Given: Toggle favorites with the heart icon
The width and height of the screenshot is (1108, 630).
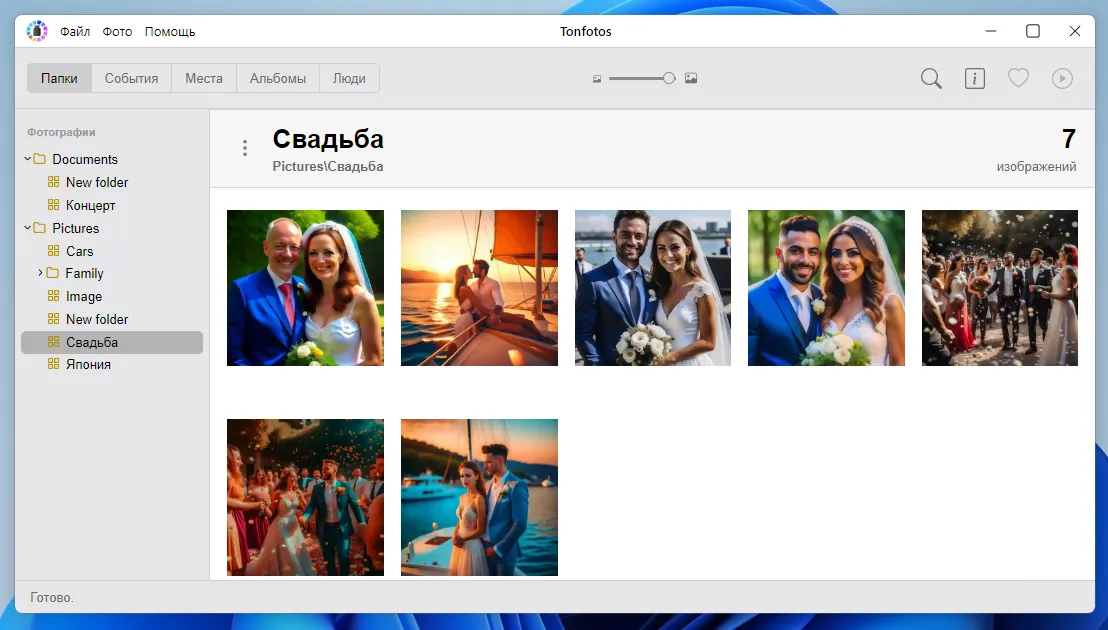Looking at the screenshot, I should point(1018,78).
